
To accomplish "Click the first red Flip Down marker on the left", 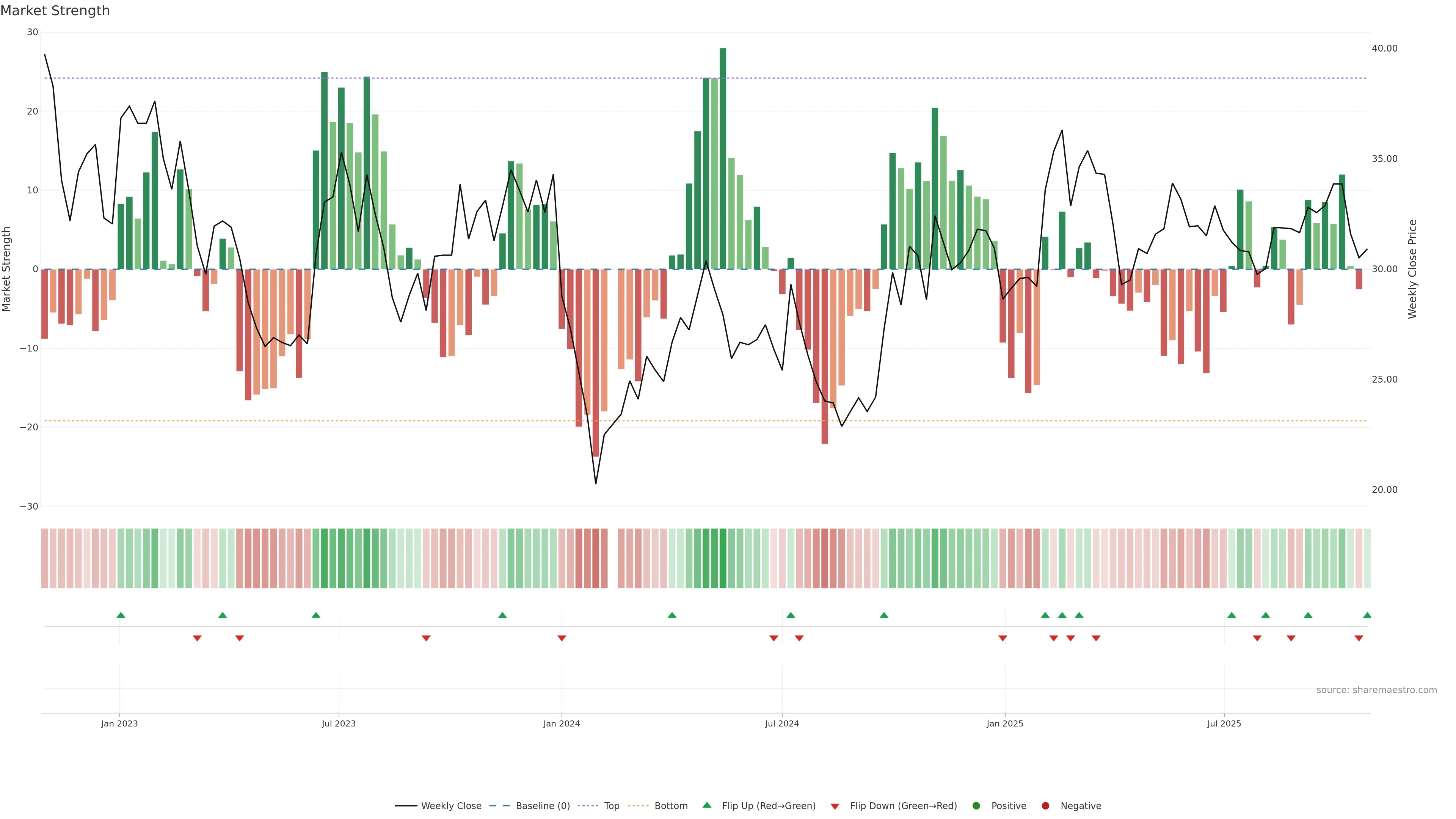I will click(x=197, y=638).
